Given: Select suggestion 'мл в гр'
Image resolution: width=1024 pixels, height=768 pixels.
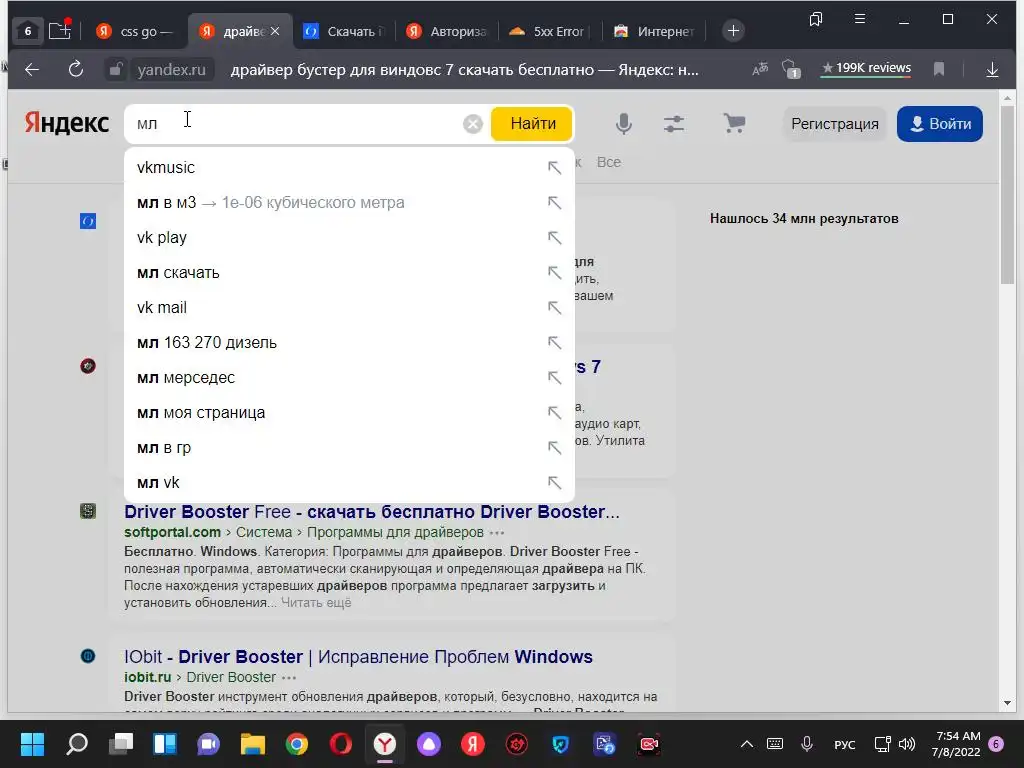Looking at the screenshot, I should coord(349,448).
